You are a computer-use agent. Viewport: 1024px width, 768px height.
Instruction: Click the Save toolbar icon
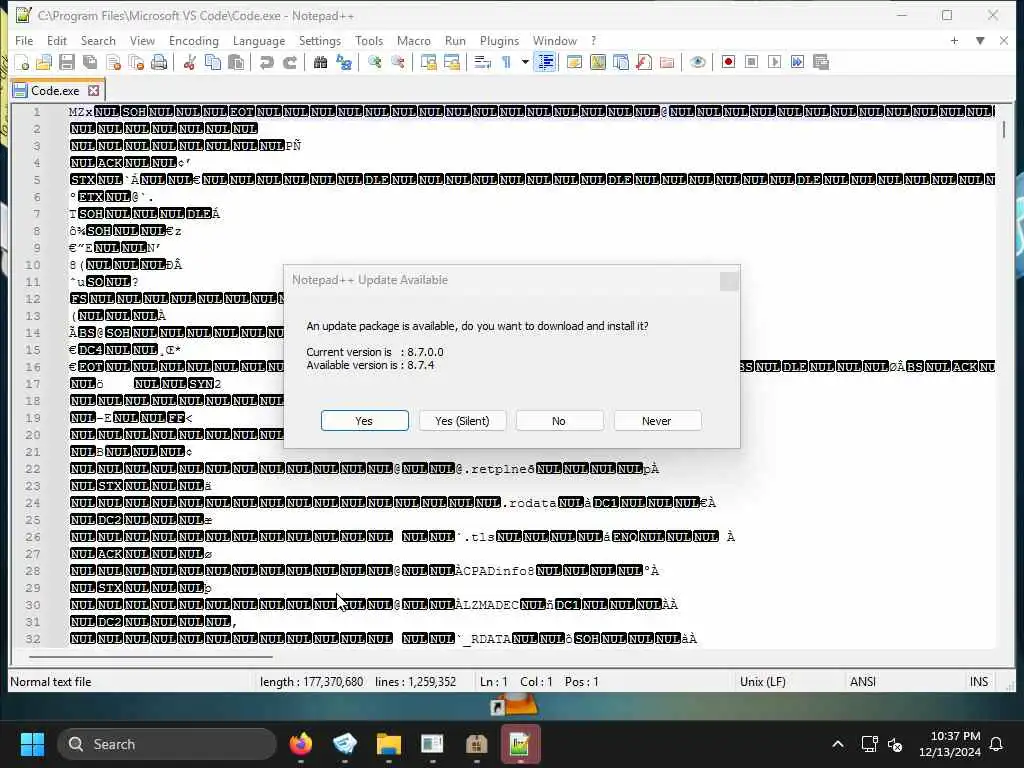pyautogui.click(x=67, y=63)
